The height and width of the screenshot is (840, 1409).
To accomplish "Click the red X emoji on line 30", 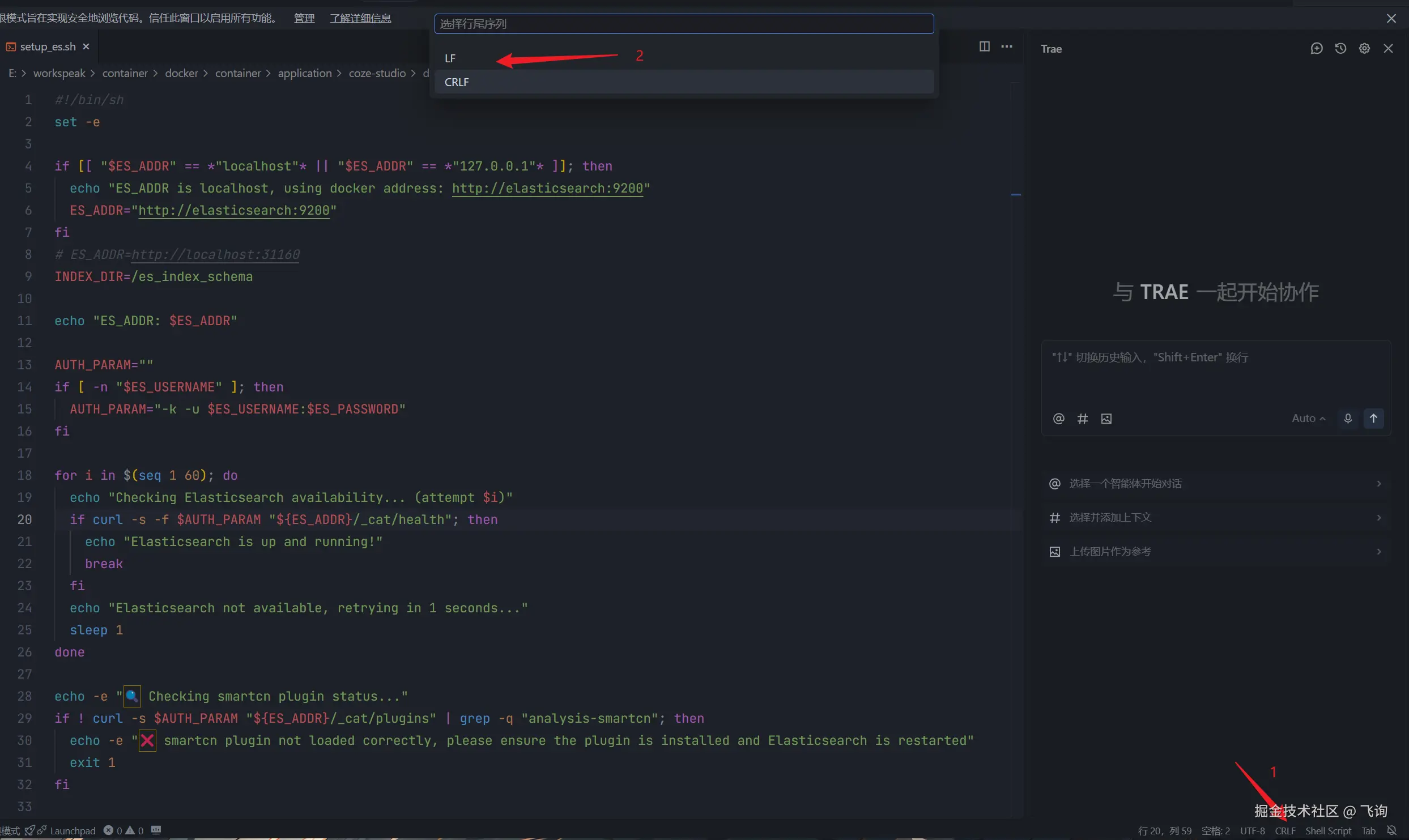I will [x=147, y=740].
